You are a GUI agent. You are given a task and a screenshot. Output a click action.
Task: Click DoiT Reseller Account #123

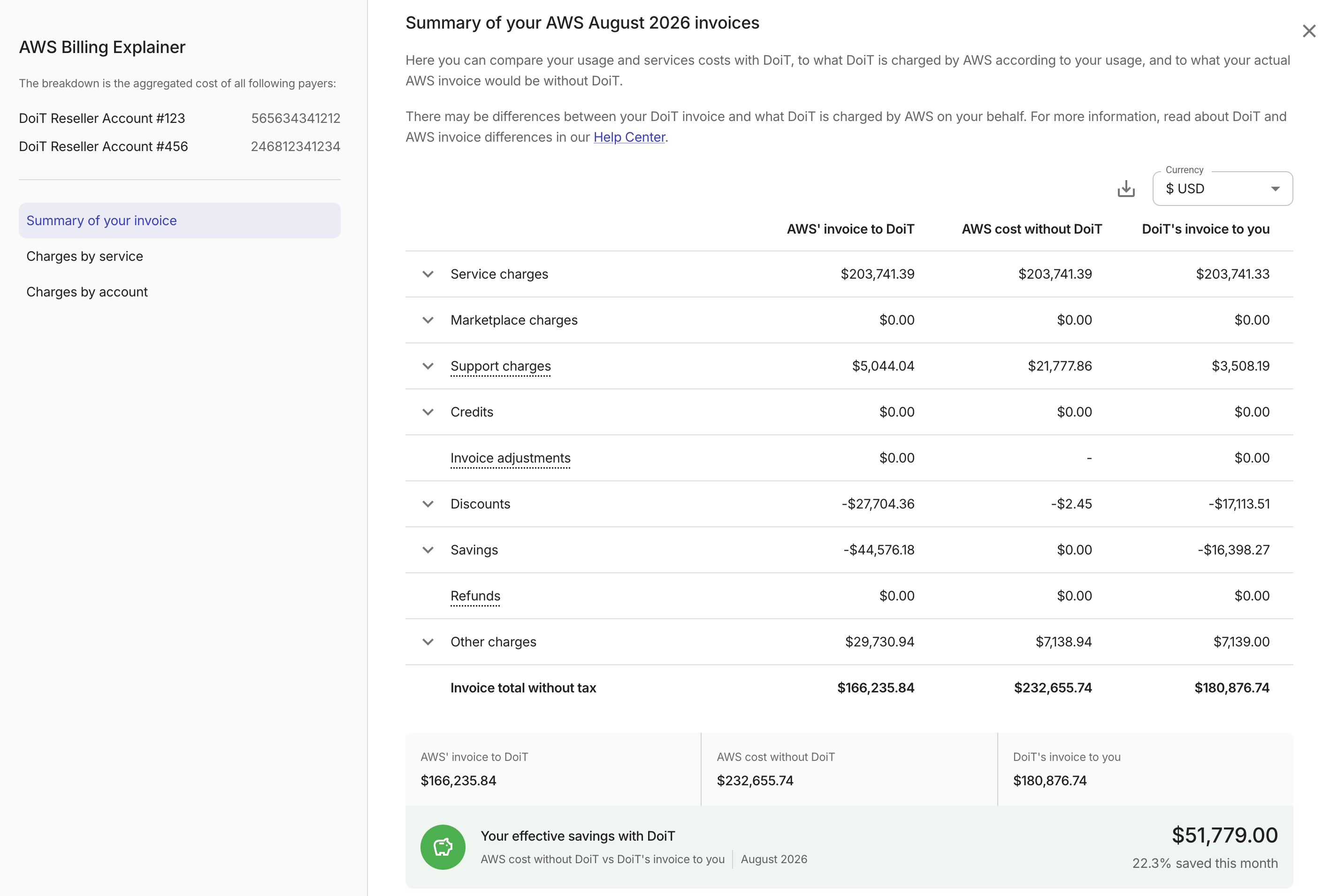102,118
